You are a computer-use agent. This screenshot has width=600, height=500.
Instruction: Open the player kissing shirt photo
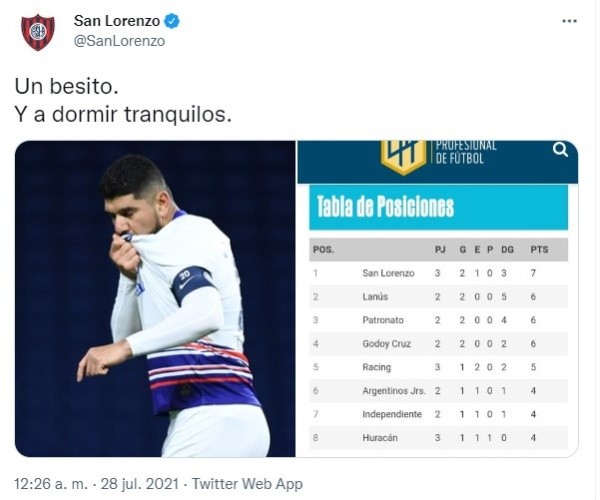155,298
